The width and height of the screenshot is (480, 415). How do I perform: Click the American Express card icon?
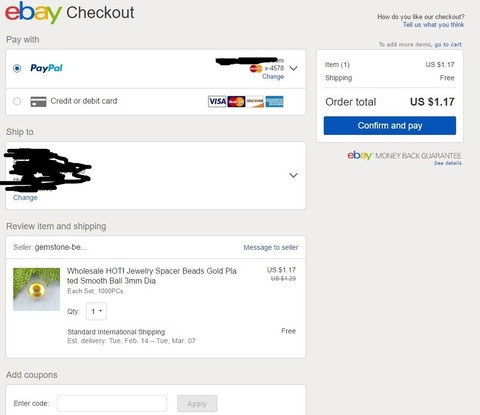[274, 101]
